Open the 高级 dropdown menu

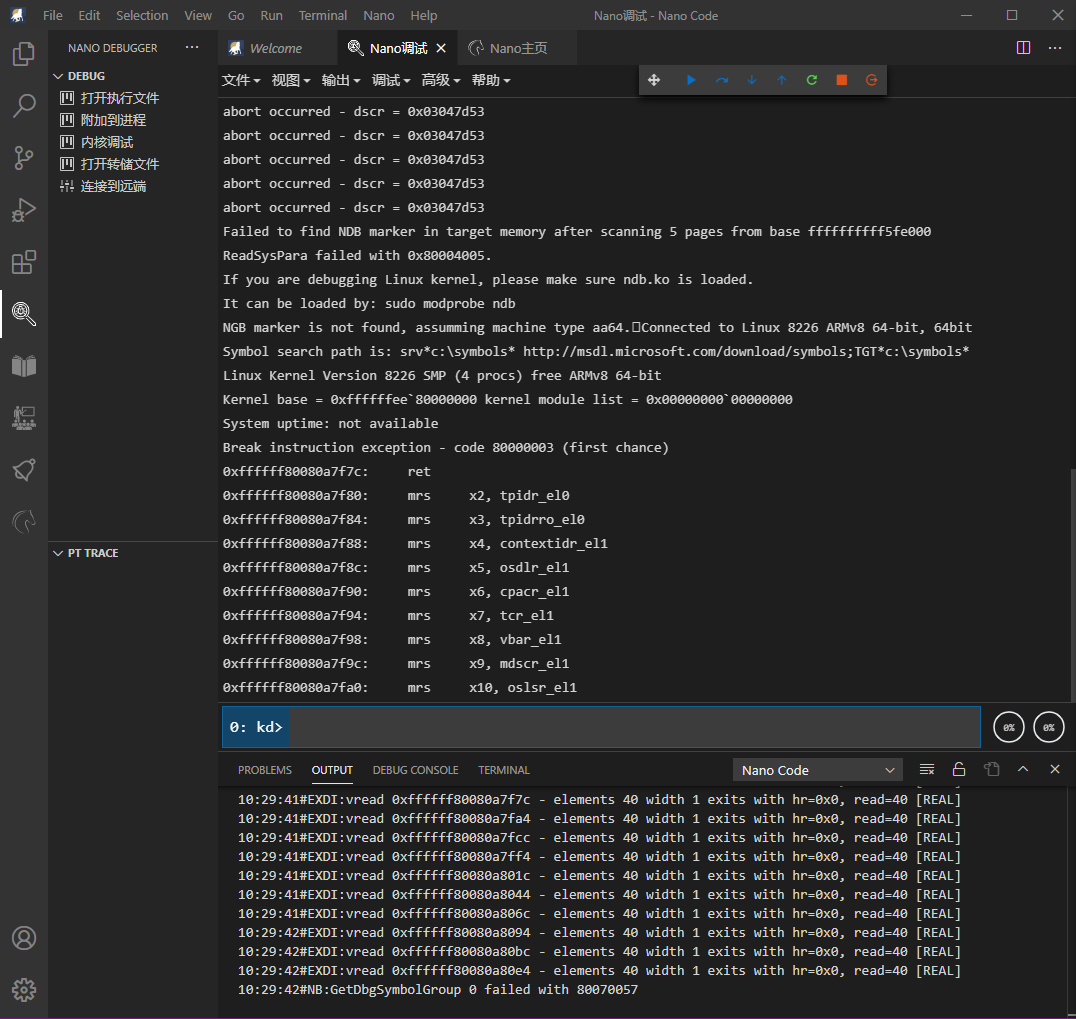(x=441, y=80)
